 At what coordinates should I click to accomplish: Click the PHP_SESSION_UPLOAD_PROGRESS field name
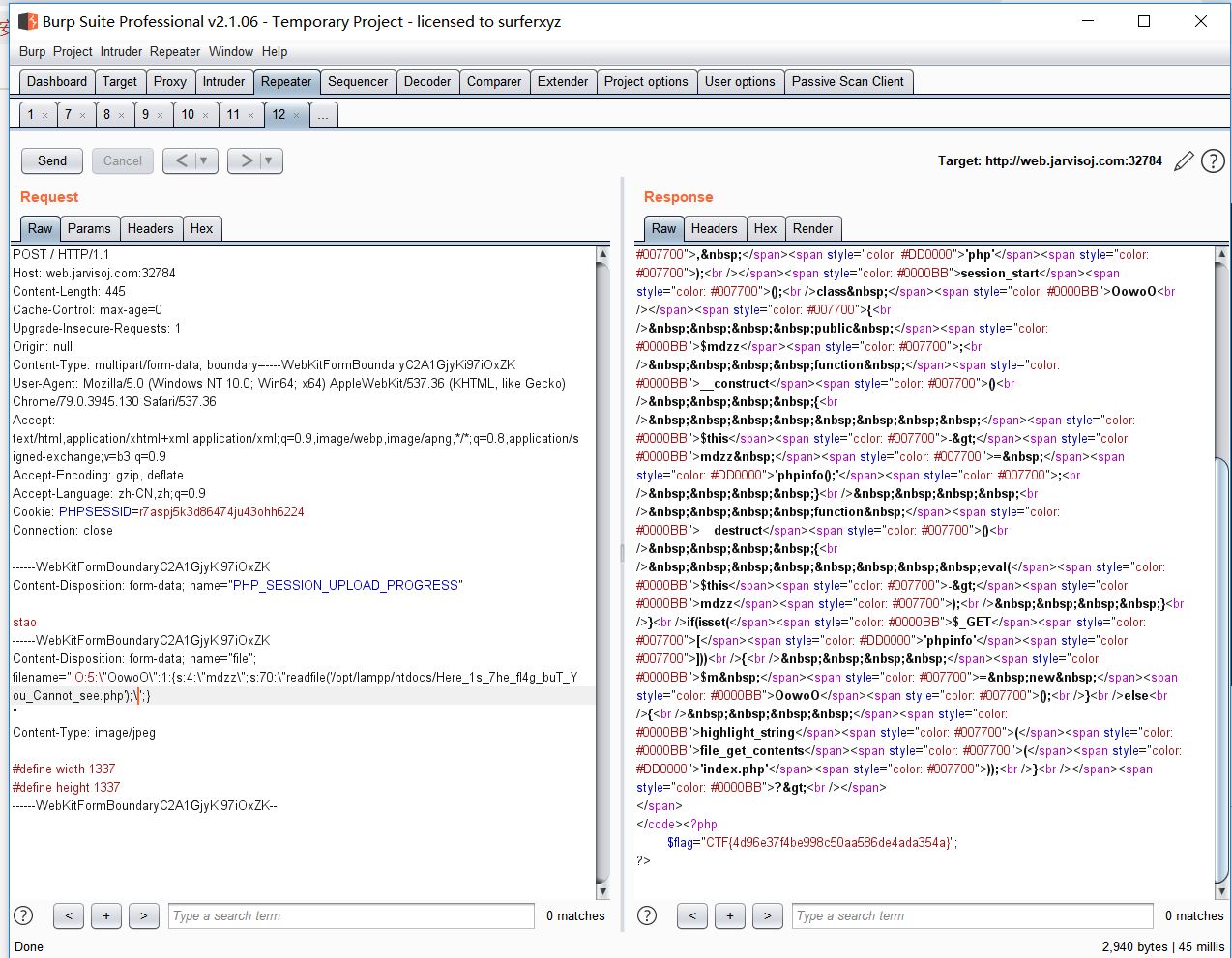coord(345,585)
